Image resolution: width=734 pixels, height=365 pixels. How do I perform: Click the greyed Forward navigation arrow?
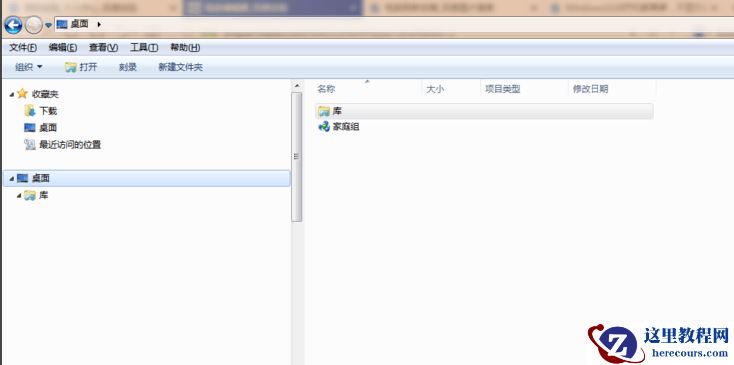[x=33, y=25]
